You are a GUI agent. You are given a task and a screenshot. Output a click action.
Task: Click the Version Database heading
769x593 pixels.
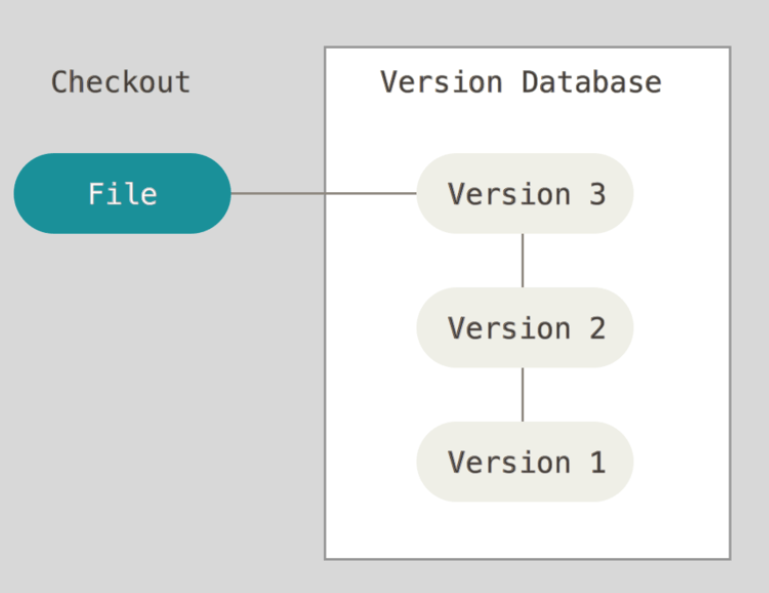click(521, 81)
